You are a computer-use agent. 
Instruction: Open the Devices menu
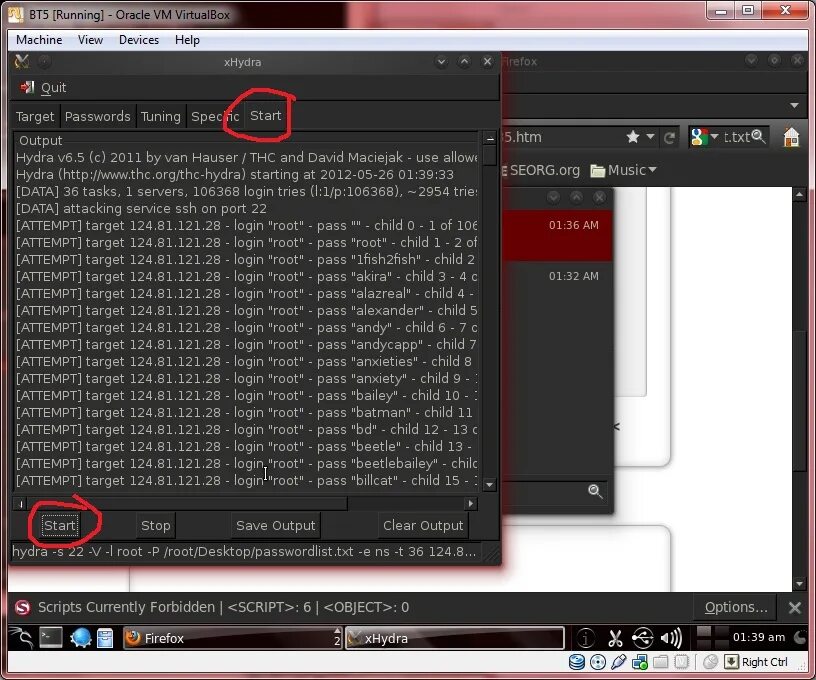[139, 40]
